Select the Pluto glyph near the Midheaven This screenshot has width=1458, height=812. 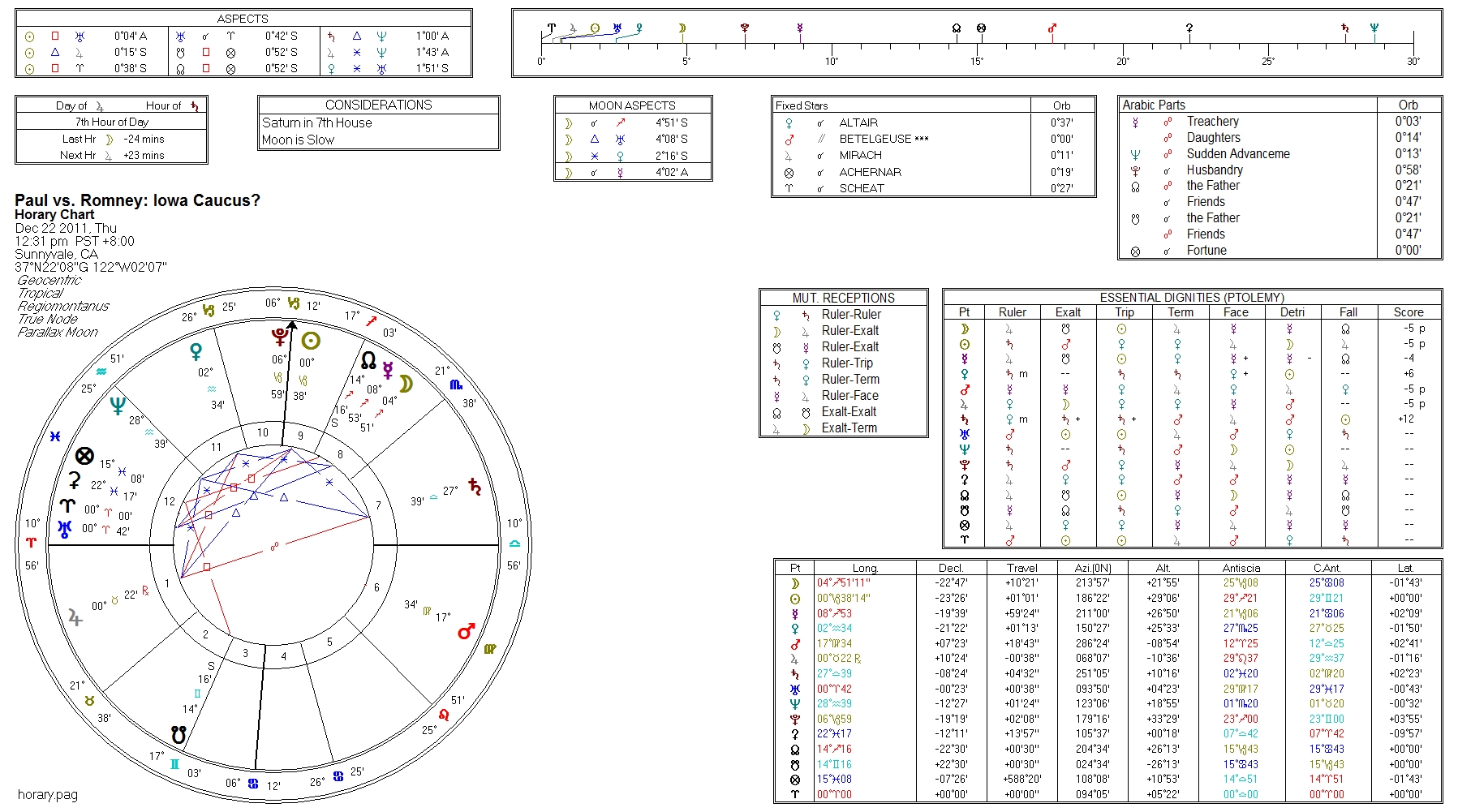pyautogui.click(x=280, y=337)
